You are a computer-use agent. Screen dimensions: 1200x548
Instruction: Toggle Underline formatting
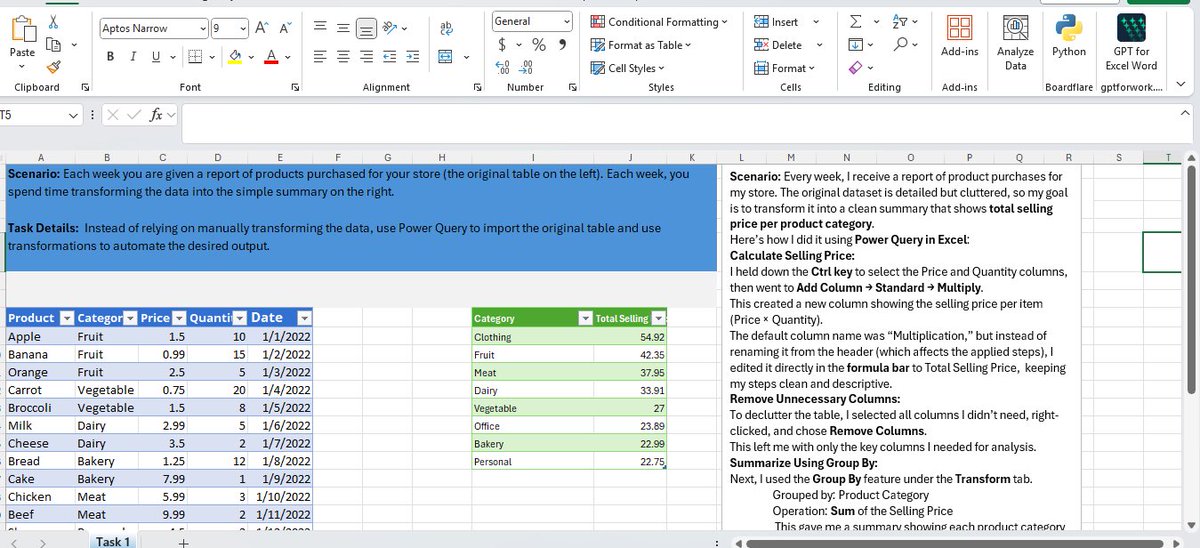tap(156, 57)
